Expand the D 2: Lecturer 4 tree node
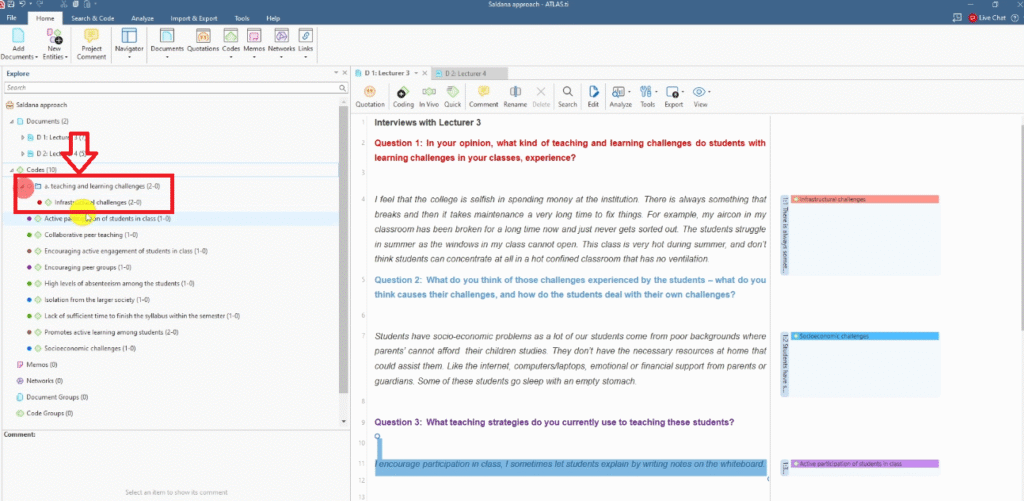1024x501 pixels. [x=23, y=153]
